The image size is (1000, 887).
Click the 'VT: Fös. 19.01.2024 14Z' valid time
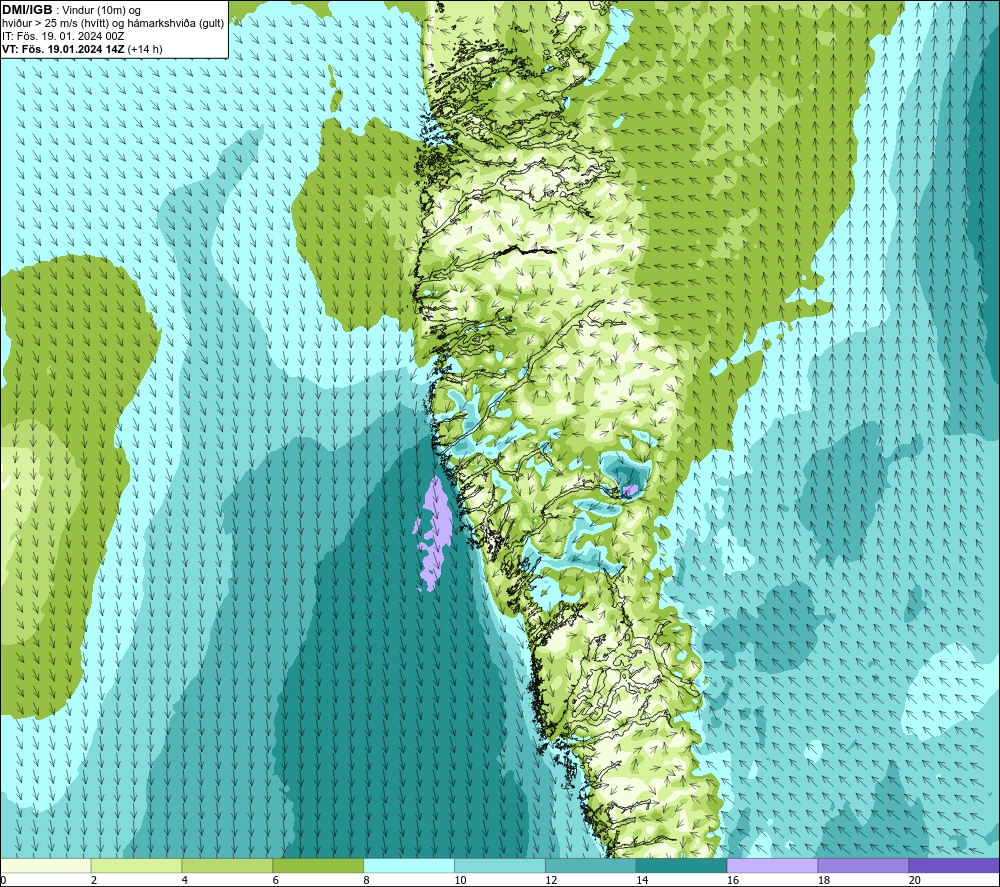(x=63, y=49)
